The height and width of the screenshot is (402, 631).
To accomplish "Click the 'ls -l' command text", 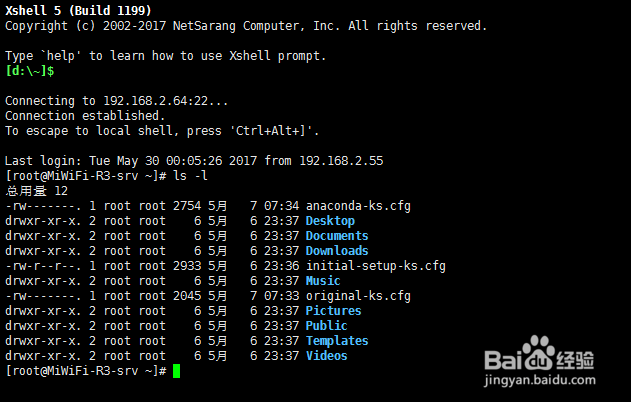I will click(x=190, y=176).
